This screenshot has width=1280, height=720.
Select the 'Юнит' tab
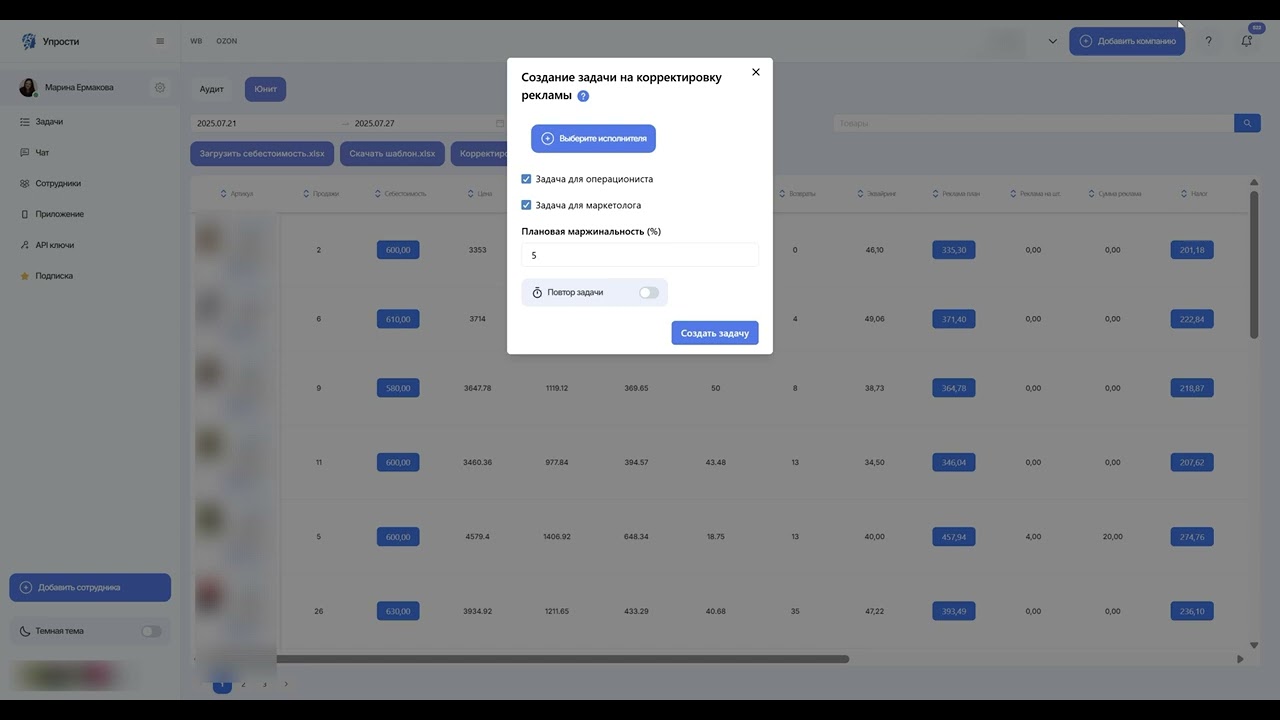[265, 89]
